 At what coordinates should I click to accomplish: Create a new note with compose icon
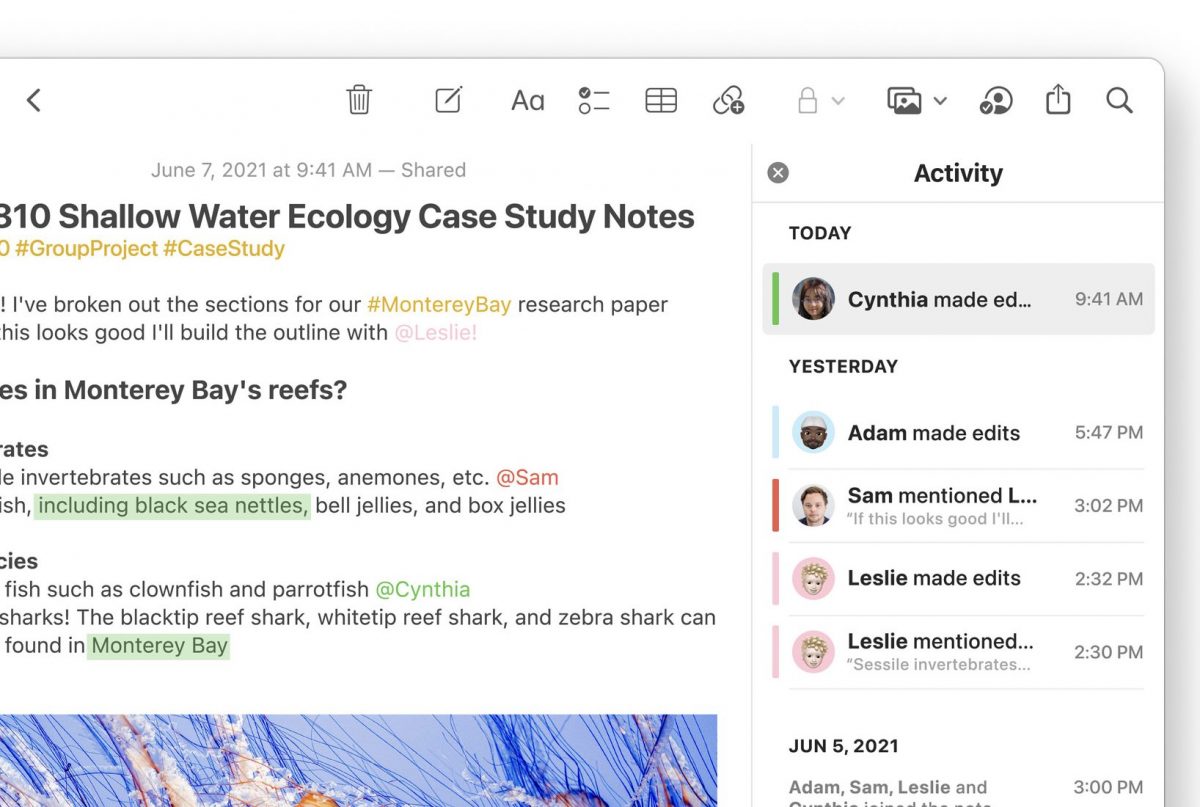tap(448, 100)
